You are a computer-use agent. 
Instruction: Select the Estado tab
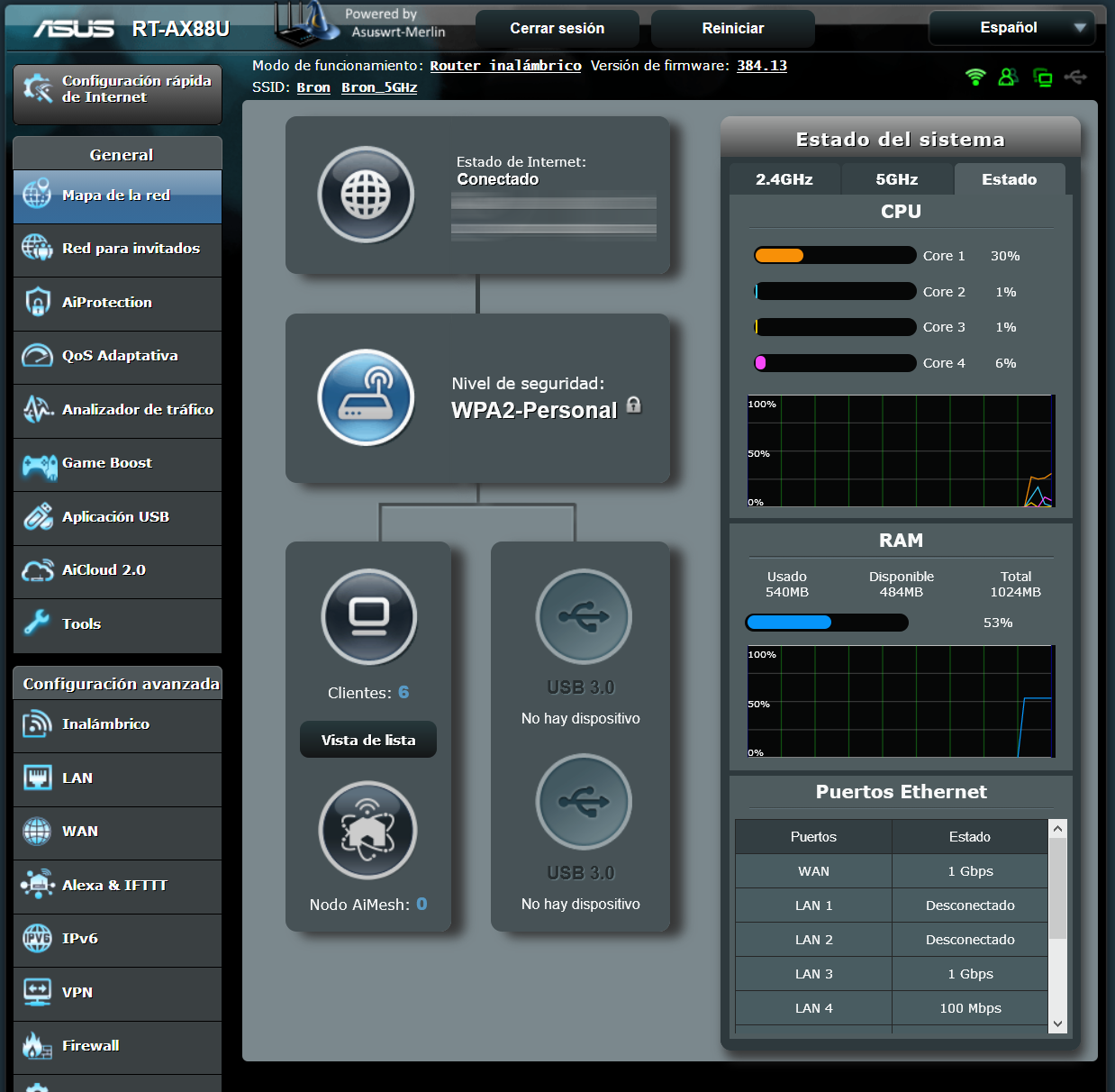pyautogui.click(x=1010, y=179)
